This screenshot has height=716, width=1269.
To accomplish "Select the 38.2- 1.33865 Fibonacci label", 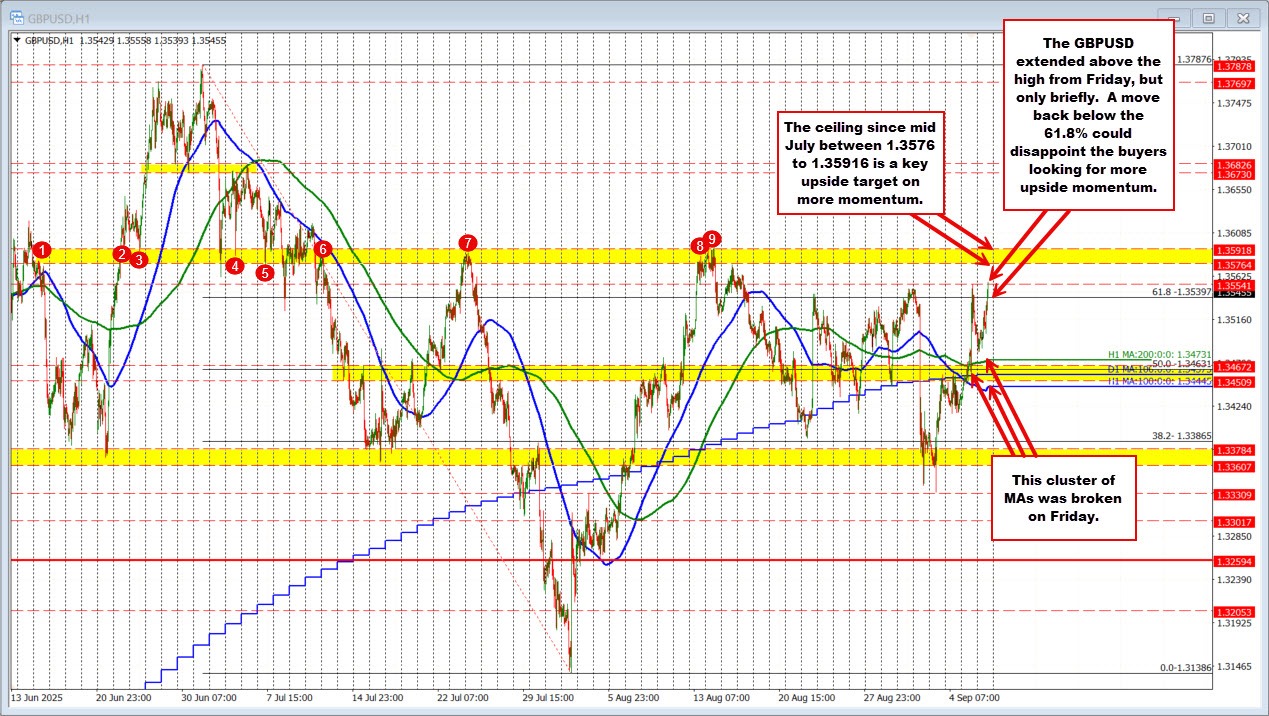I will coord(1182,436).
